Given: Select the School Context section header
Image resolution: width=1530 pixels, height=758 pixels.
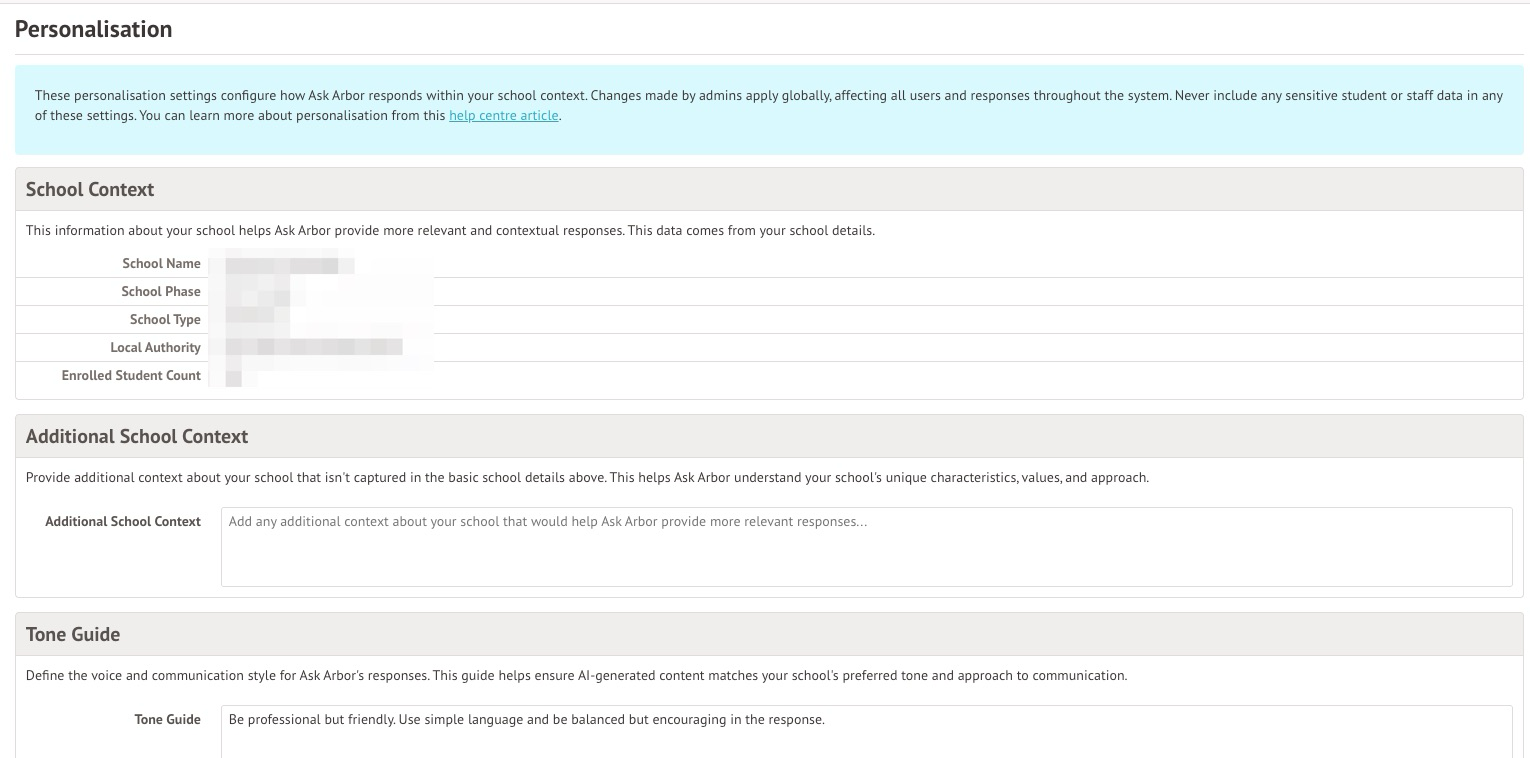Looking at the screenshot, I should pyautogui.click(x=90, y=190).
